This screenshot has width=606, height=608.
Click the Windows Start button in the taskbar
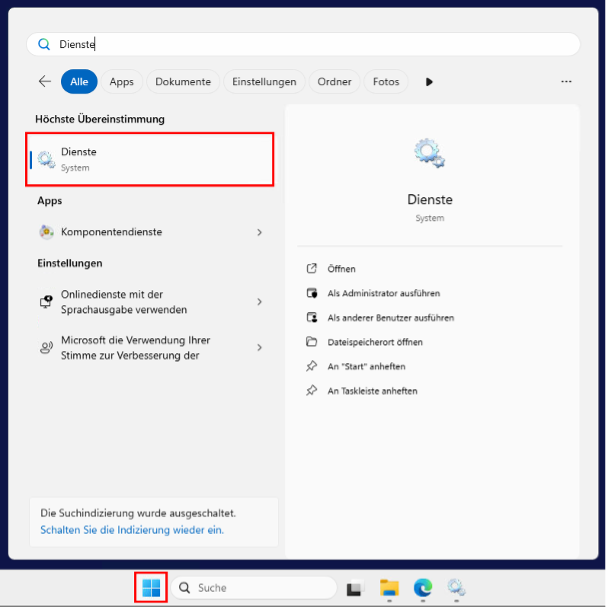coord(151,587)
